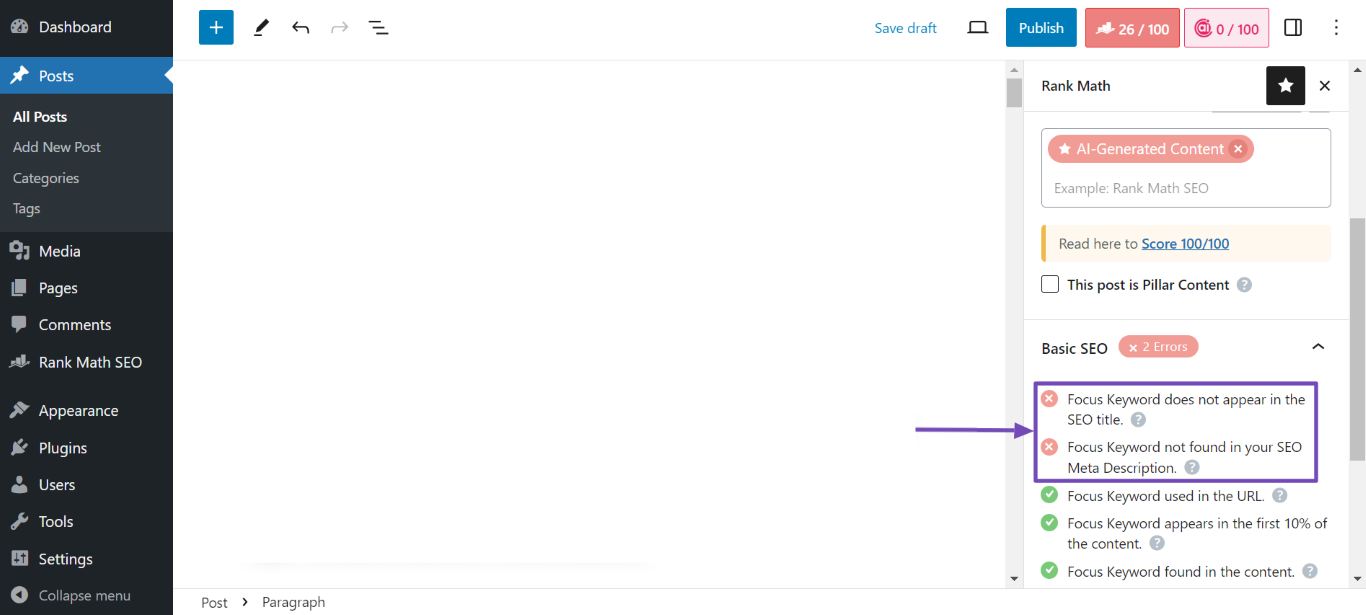Screen dimensions: 1366x615
Task: Open help for Pillar Content option
Action: (x=1244, y=285)
